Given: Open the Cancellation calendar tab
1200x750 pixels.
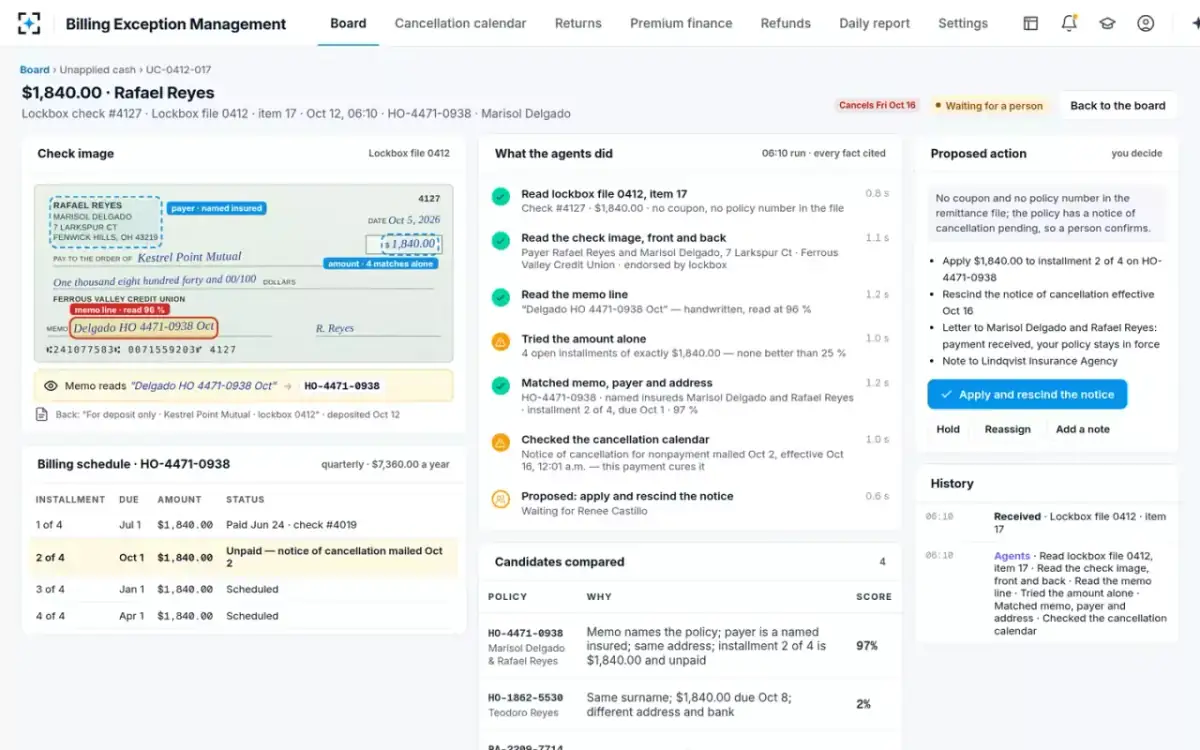Looking at the screenshot, I should 461,23.
